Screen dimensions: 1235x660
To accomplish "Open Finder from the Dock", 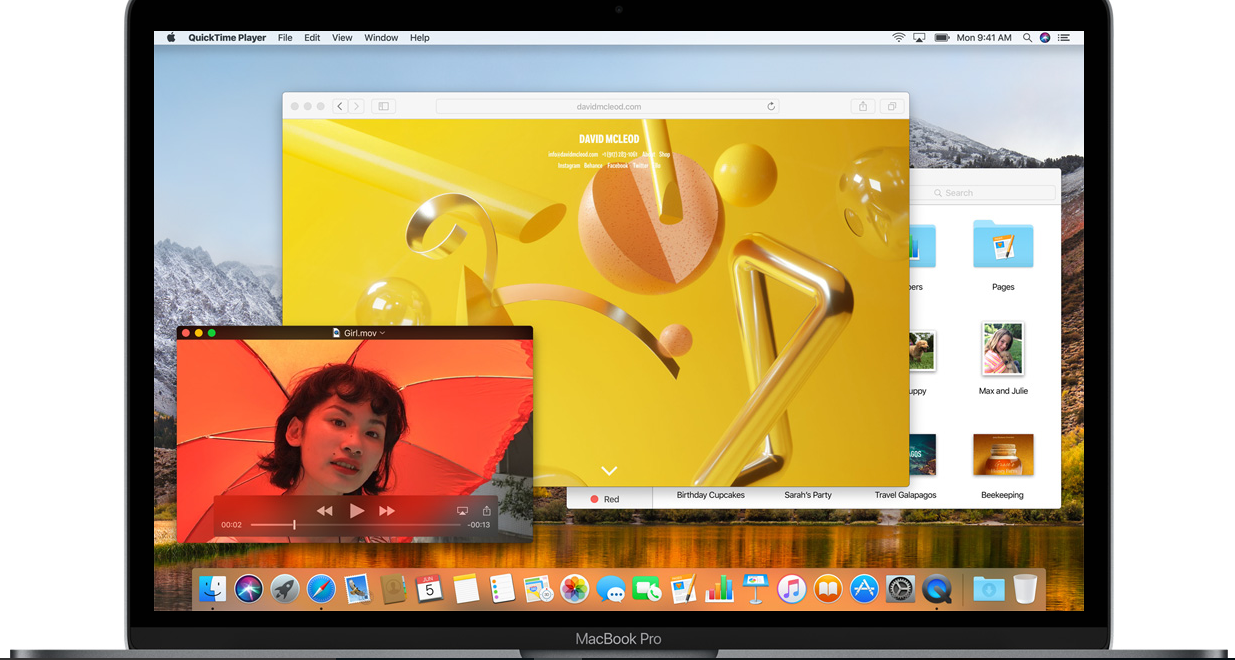I will point(212,588).
